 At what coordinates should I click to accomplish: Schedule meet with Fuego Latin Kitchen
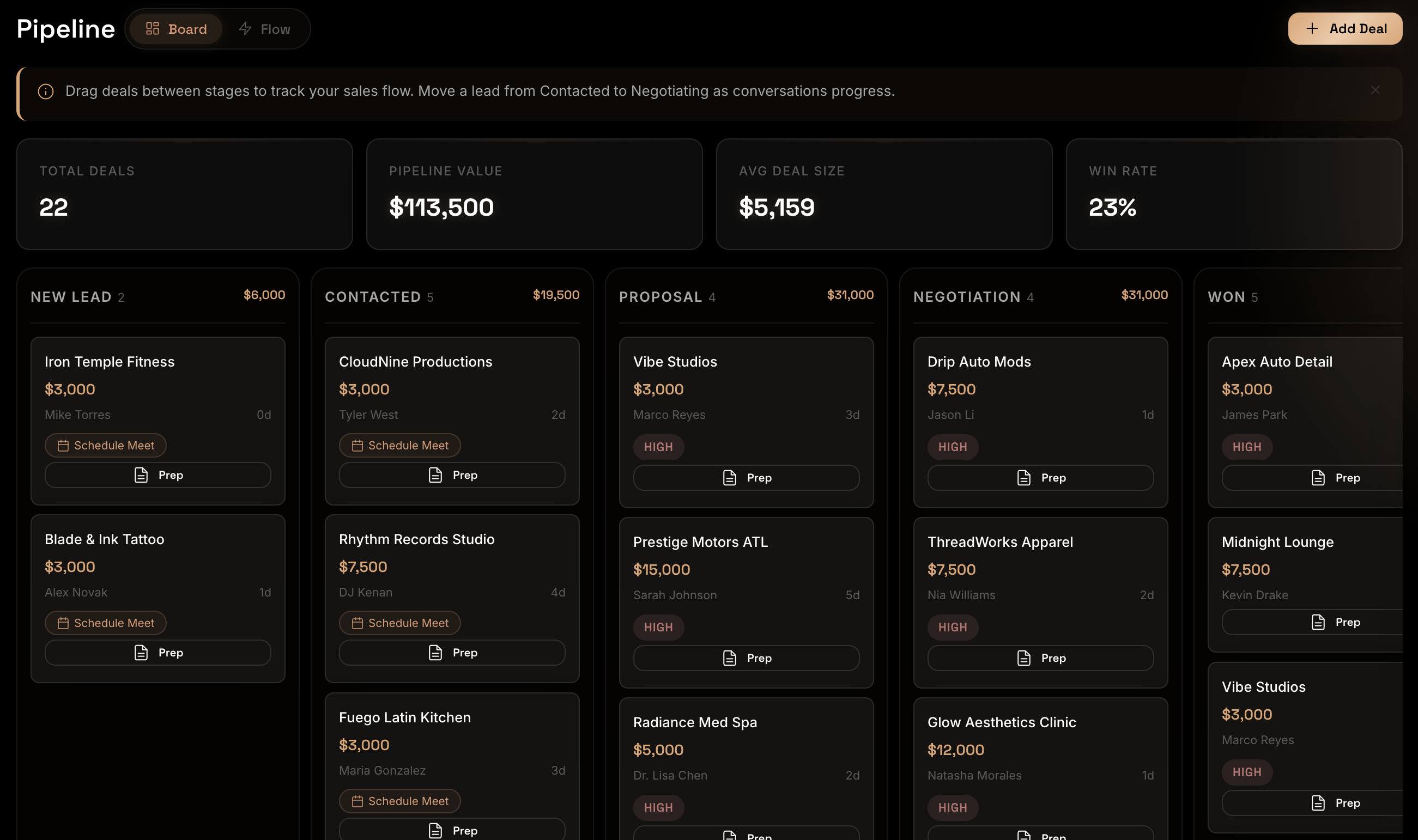(399, 801)
